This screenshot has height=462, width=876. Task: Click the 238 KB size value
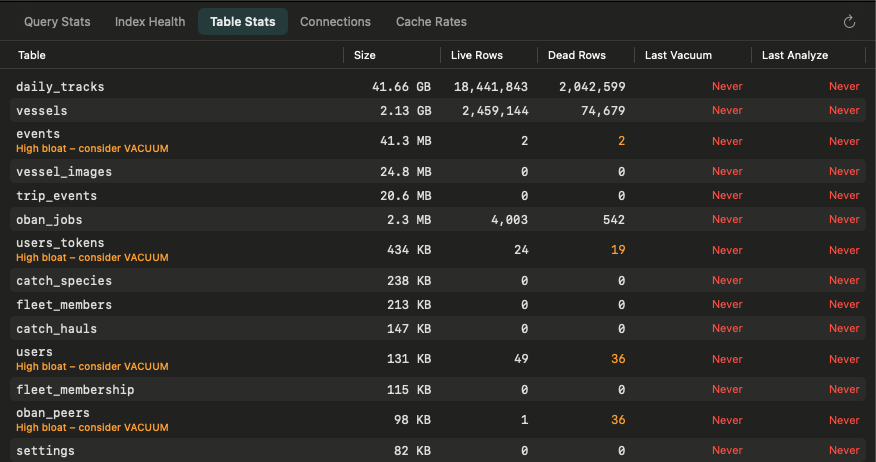[x=409, y=280]
